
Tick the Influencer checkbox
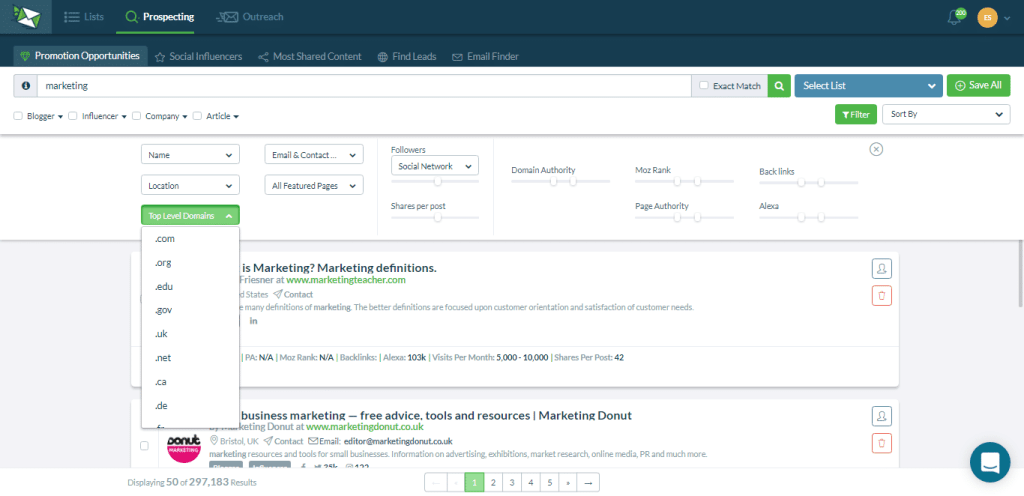pos(73,116)
